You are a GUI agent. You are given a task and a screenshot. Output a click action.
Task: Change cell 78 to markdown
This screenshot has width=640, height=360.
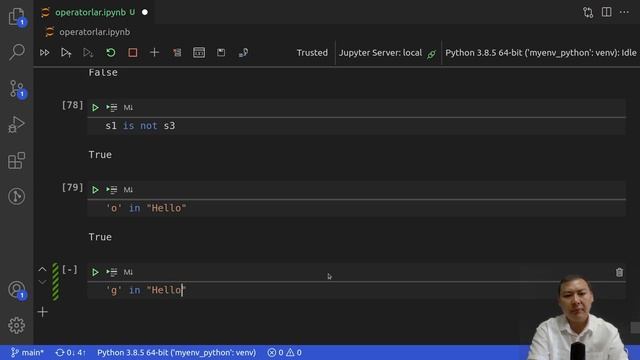coord(128,108)
